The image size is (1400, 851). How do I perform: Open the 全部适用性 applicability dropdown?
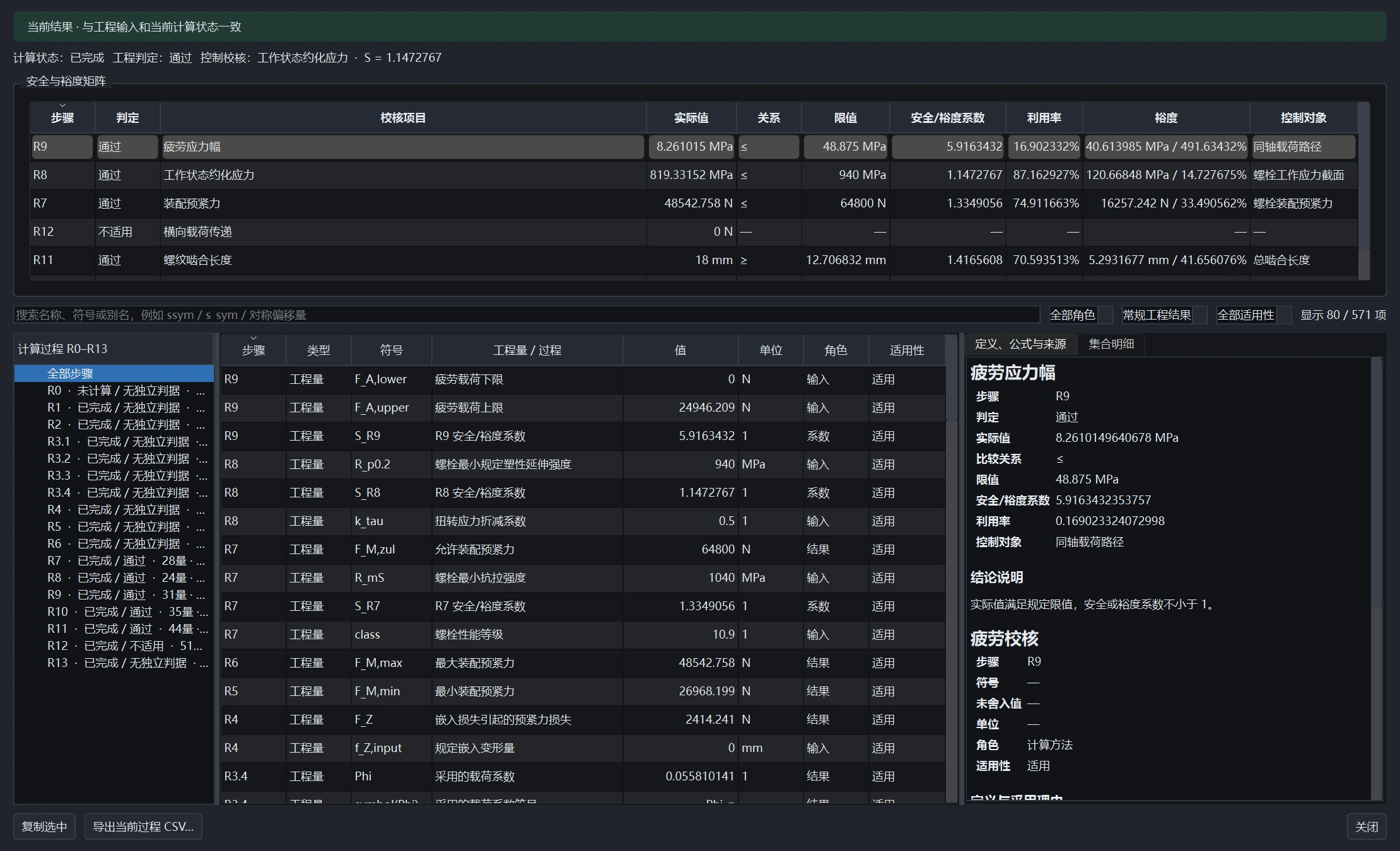click(x=1254, y=315)
